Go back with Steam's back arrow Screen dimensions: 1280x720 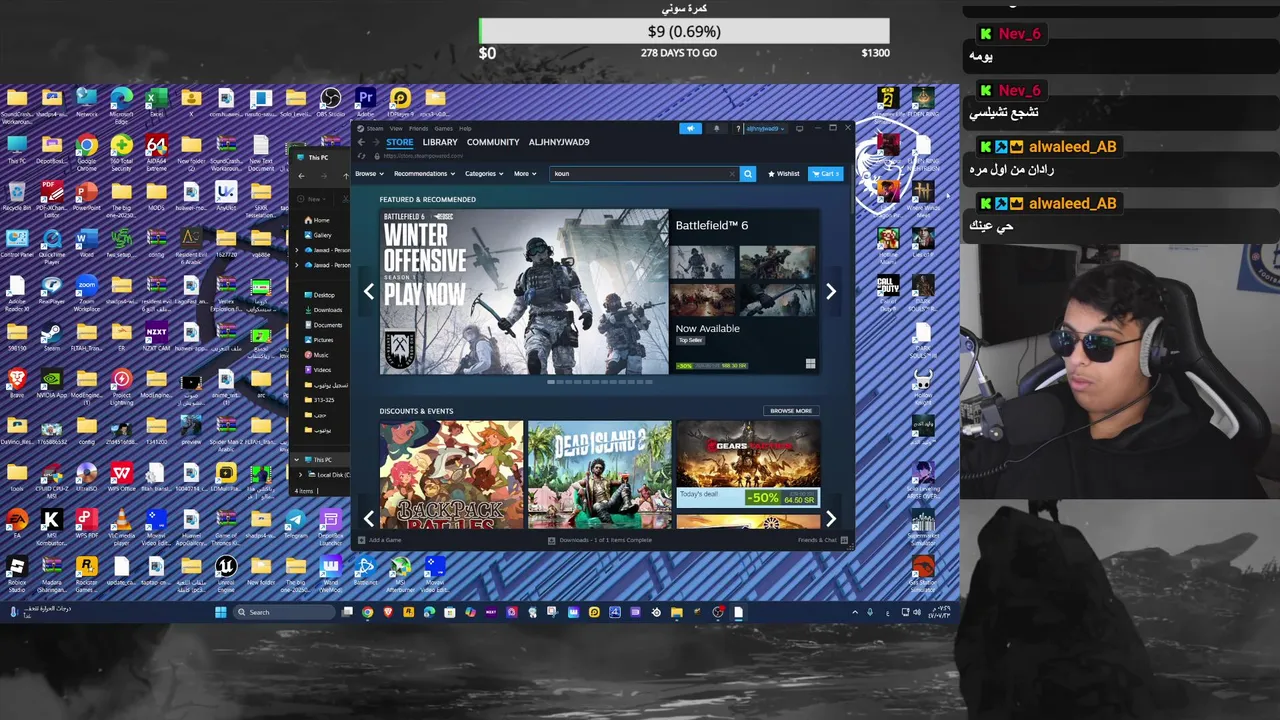(361, 142)
